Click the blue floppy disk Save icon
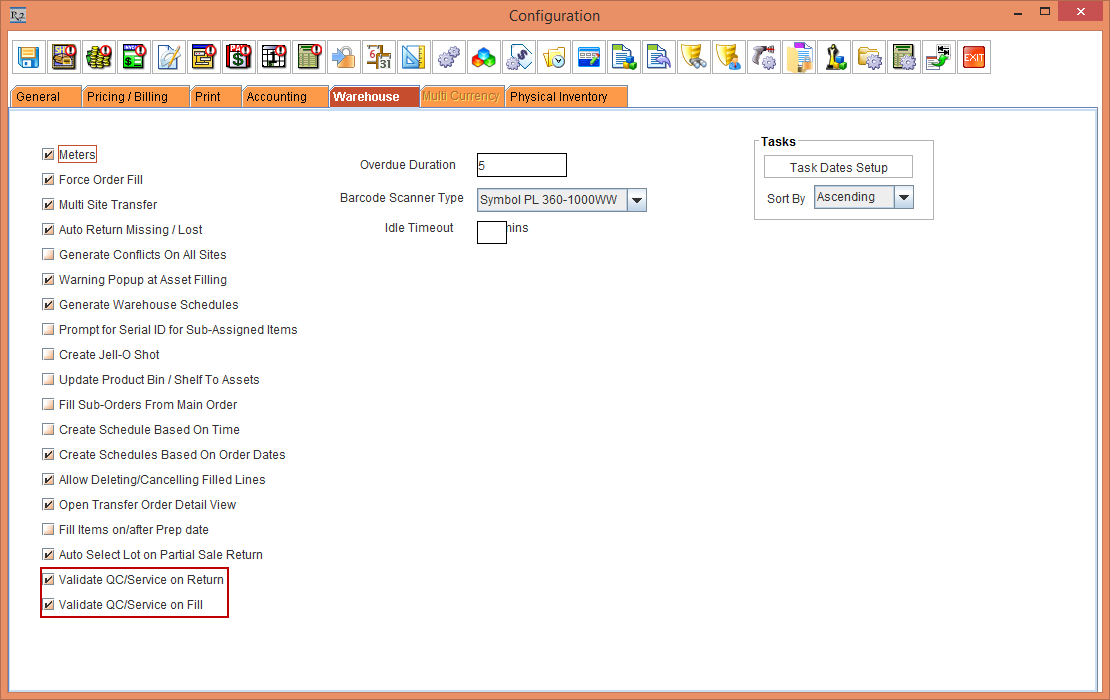 [x=29, y=57]
